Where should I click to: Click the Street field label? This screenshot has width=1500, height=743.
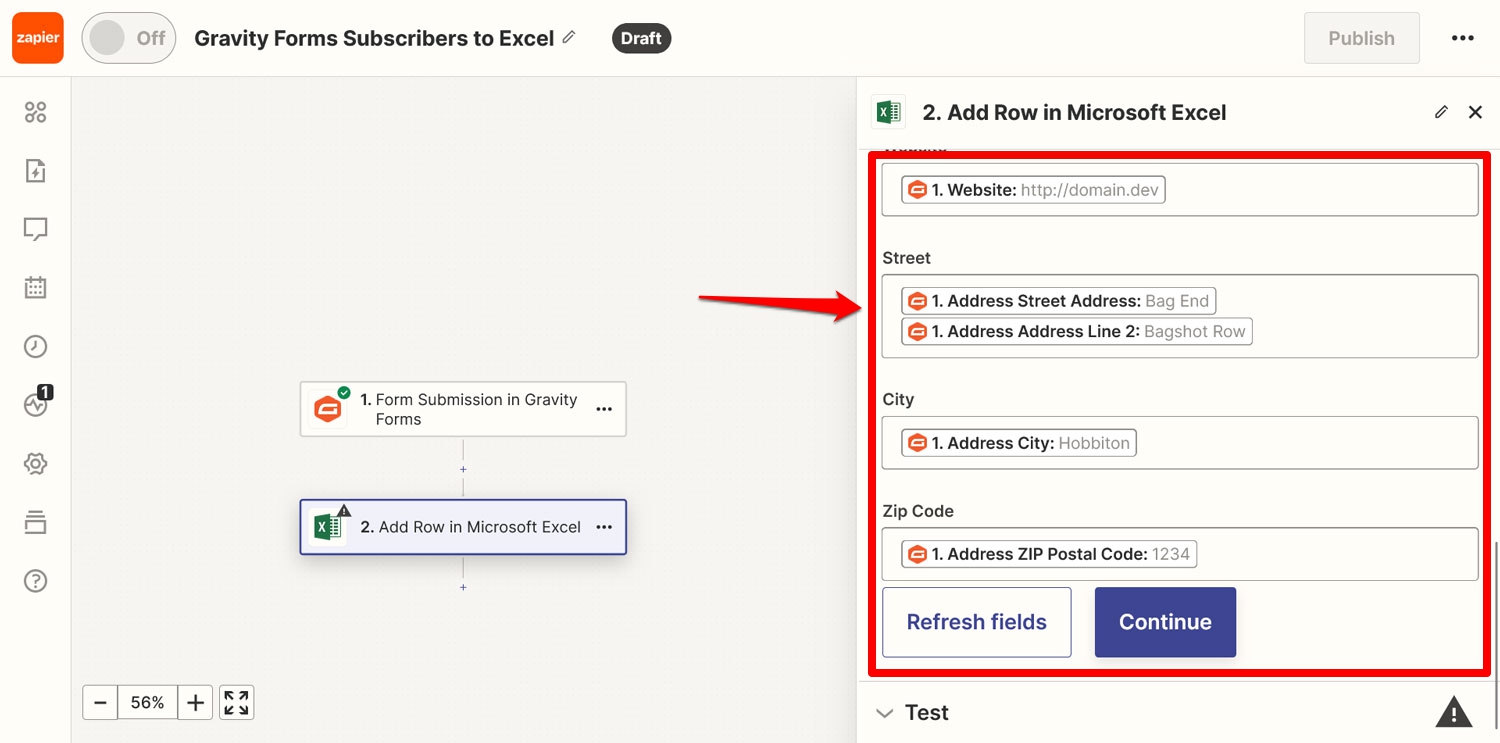click(906, 258)
